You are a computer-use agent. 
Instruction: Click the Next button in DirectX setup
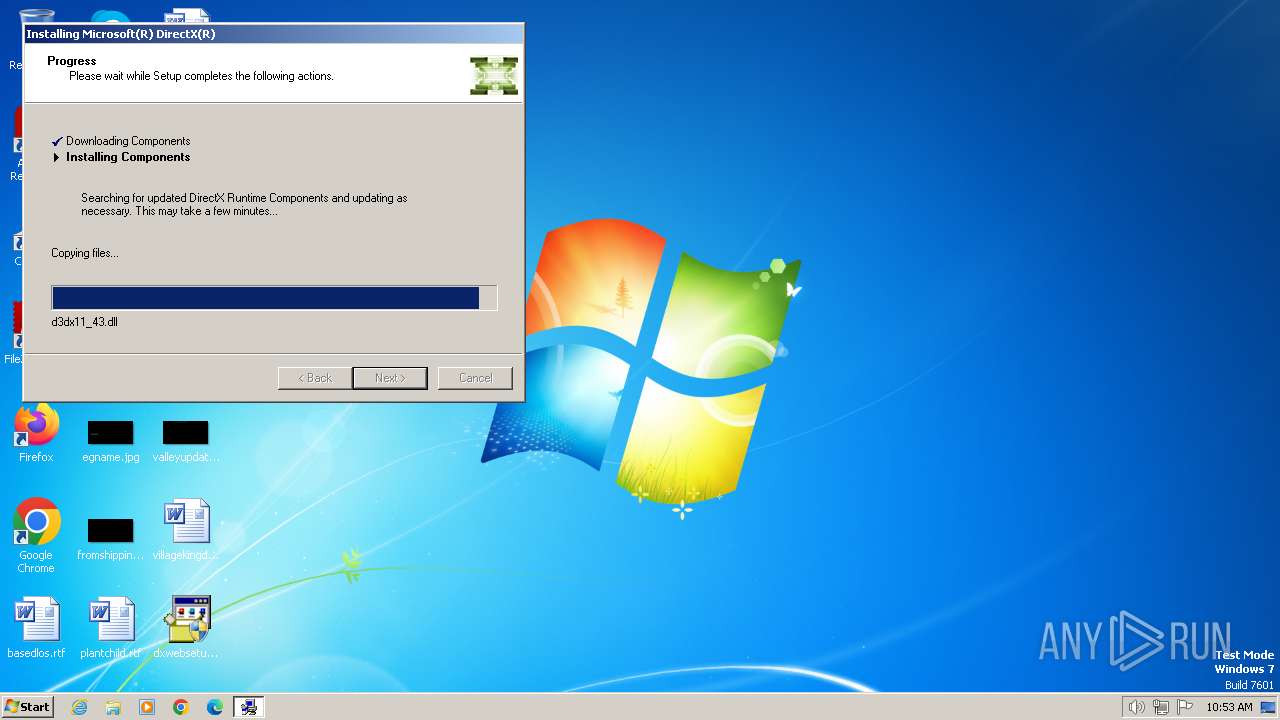pos(390,378)
